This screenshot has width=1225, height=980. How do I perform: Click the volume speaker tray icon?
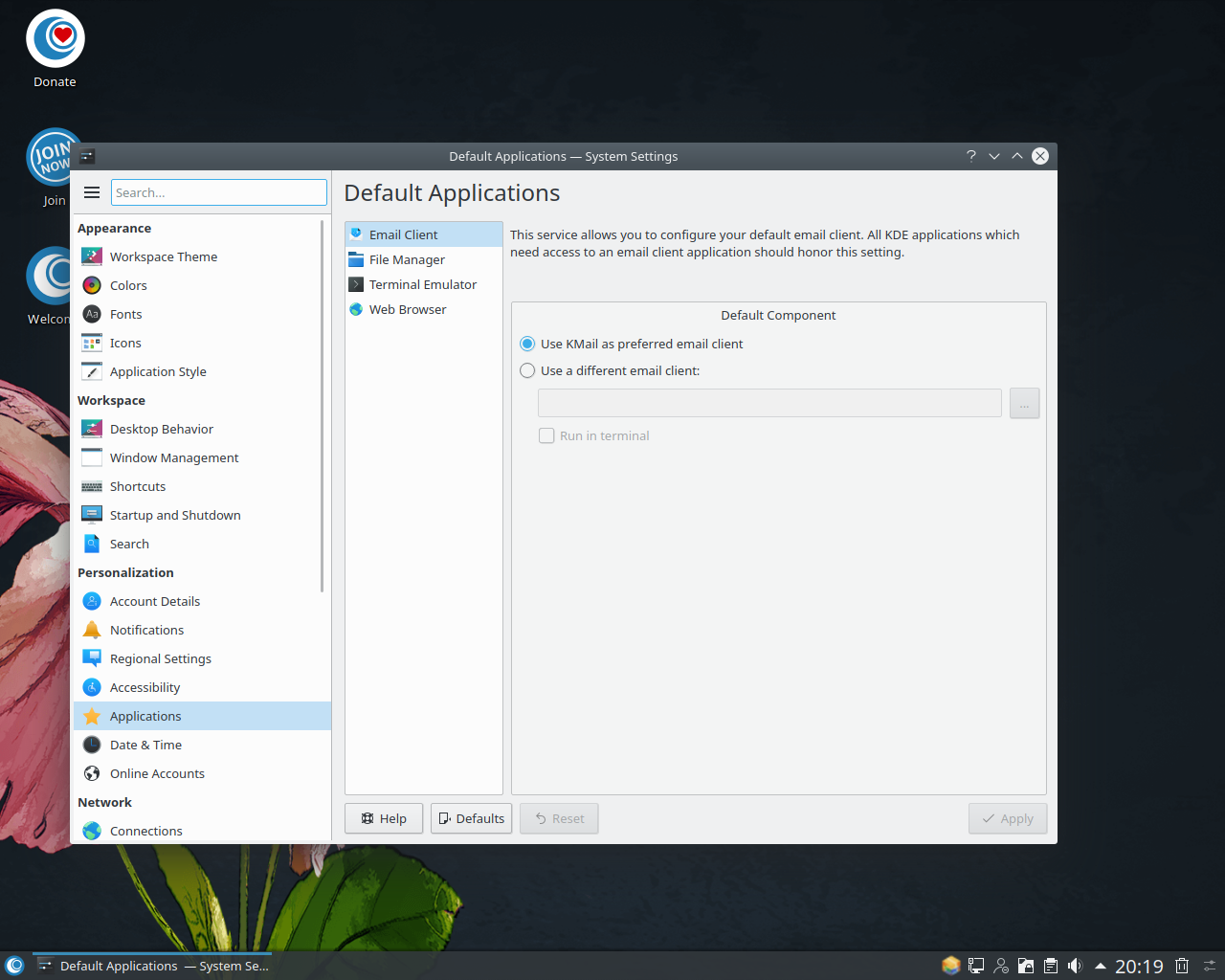(x=1075, y=966)
